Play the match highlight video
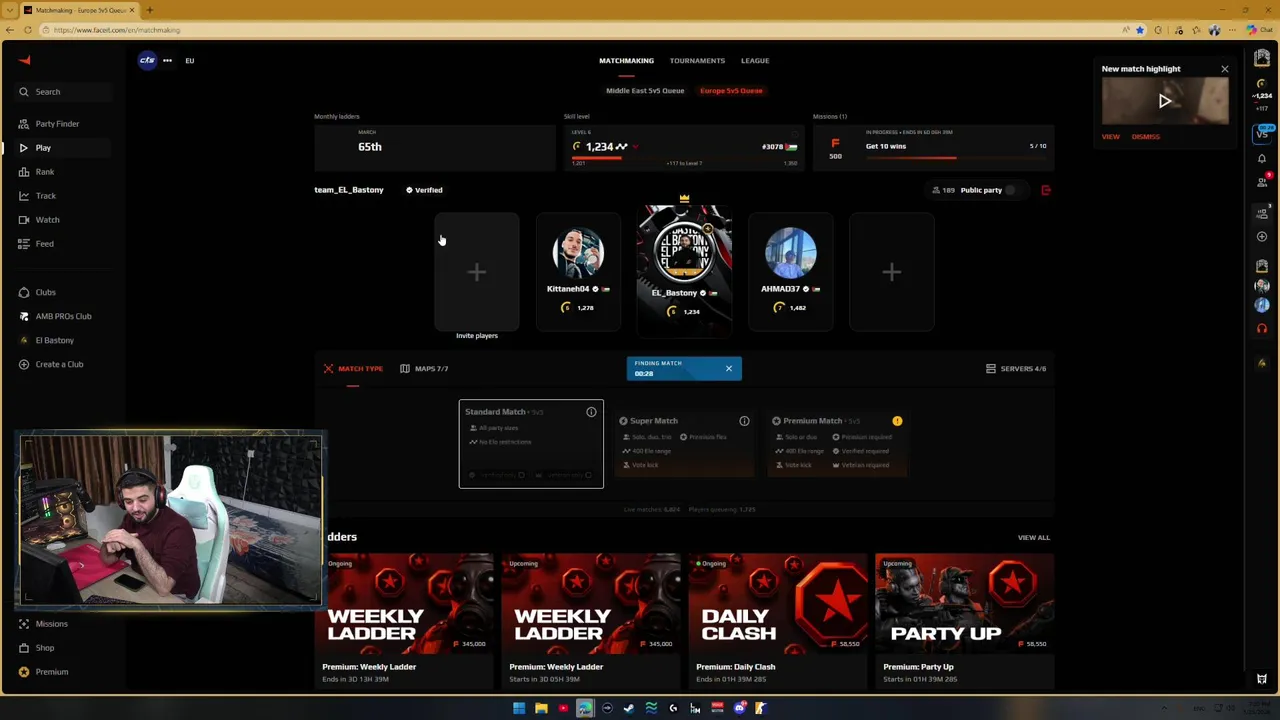Image resolution: width=1280 pixels, height=720 pixels. click(1165, 101)
